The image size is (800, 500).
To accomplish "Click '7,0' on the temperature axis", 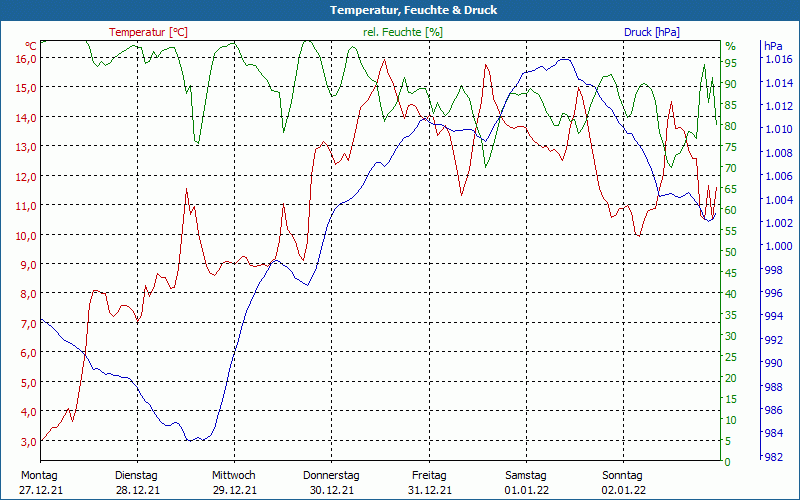I will click(29, 323).
